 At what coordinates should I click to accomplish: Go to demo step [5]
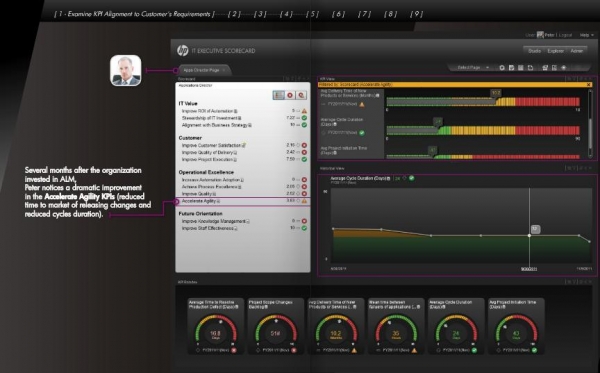pyautogui.click(x=312, y=14)
